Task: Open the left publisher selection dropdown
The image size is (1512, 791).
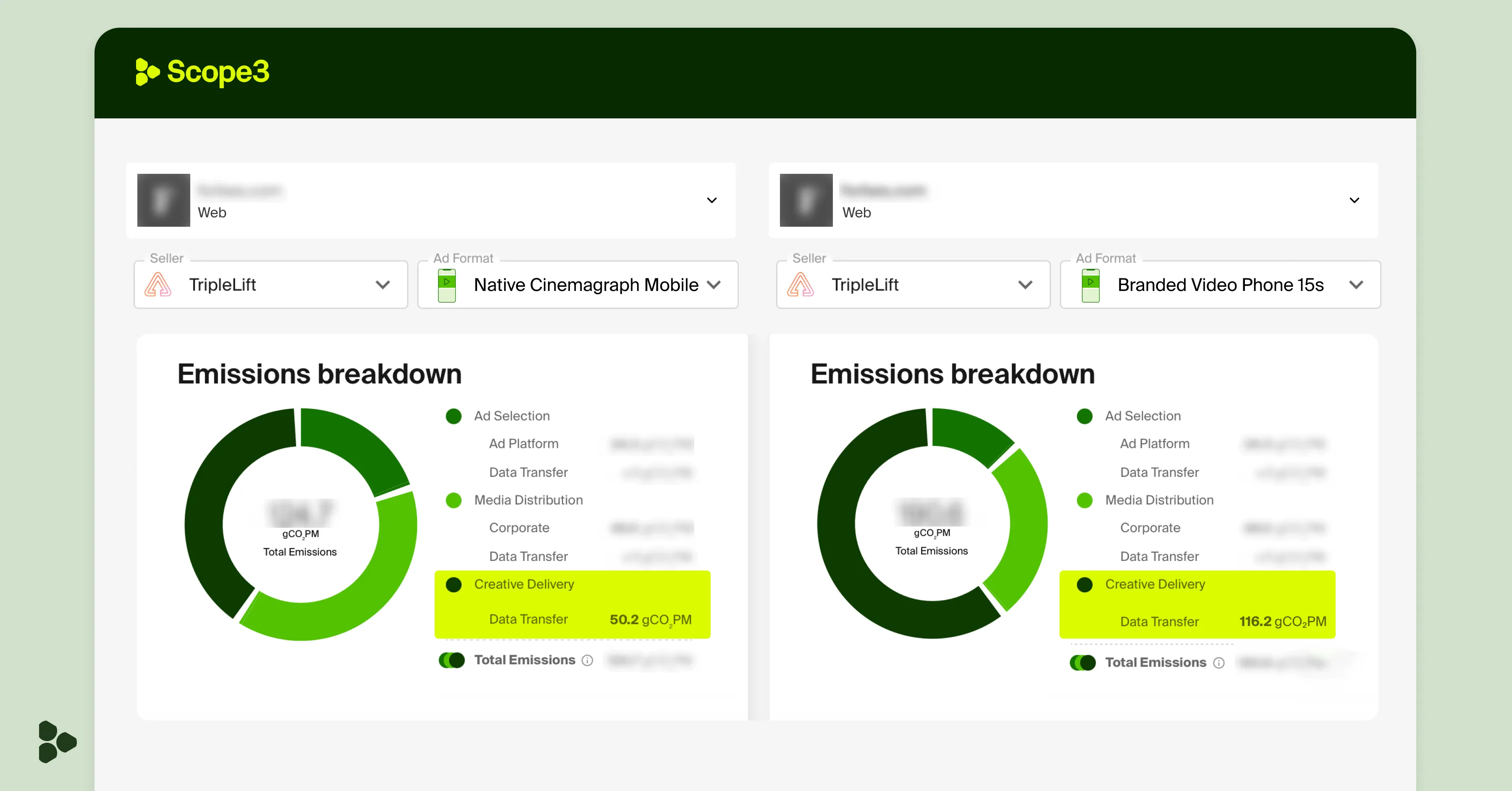Action: [711, 200]
